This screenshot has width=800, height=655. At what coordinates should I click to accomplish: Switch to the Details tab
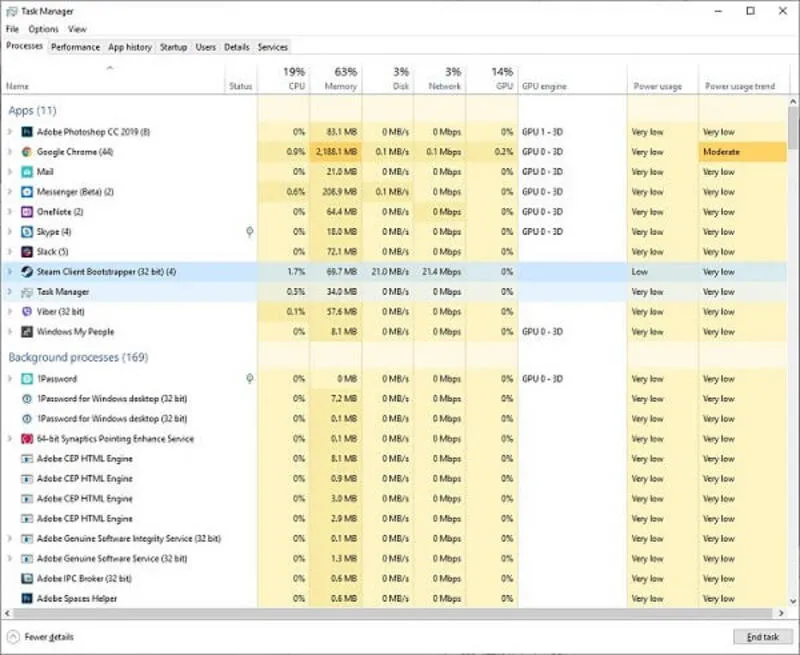(x=237, y=47)
